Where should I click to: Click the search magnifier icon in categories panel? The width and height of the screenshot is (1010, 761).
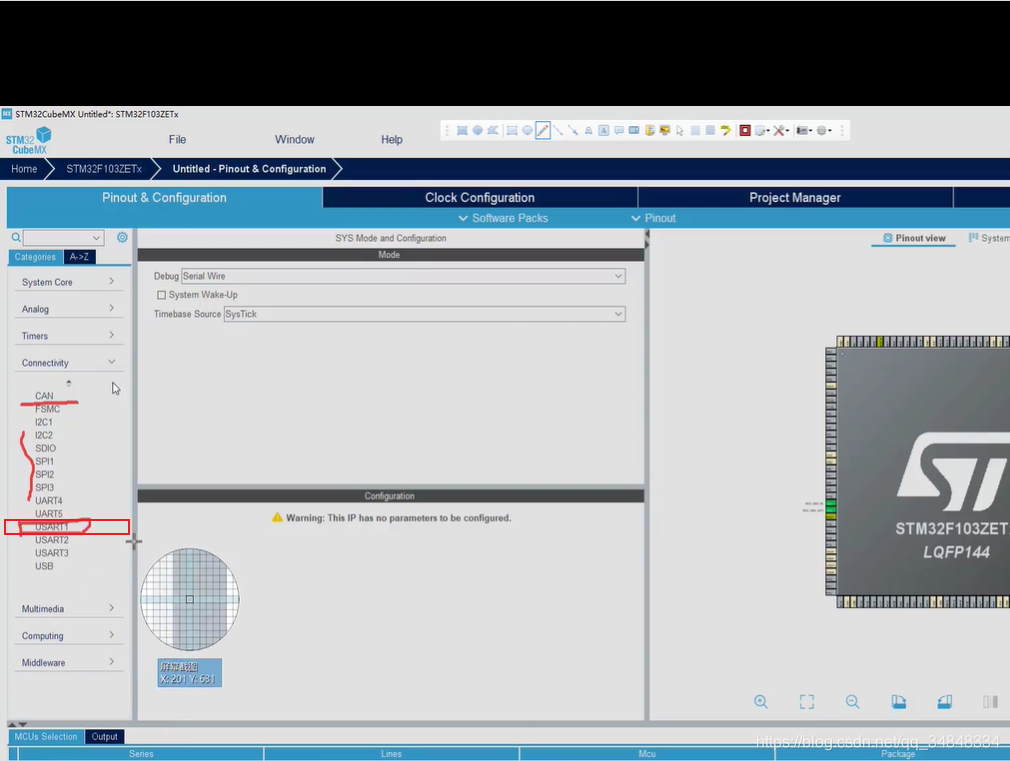16,238
